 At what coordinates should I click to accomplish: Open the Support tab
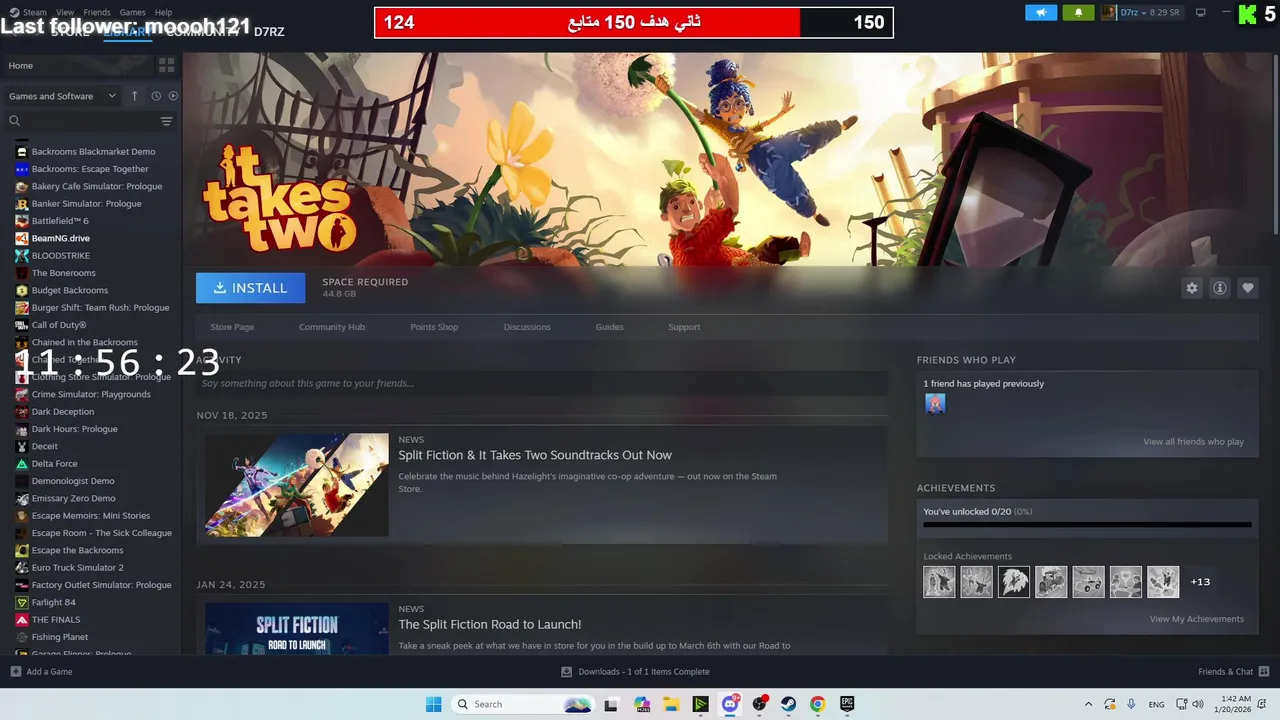coord(684,327)
